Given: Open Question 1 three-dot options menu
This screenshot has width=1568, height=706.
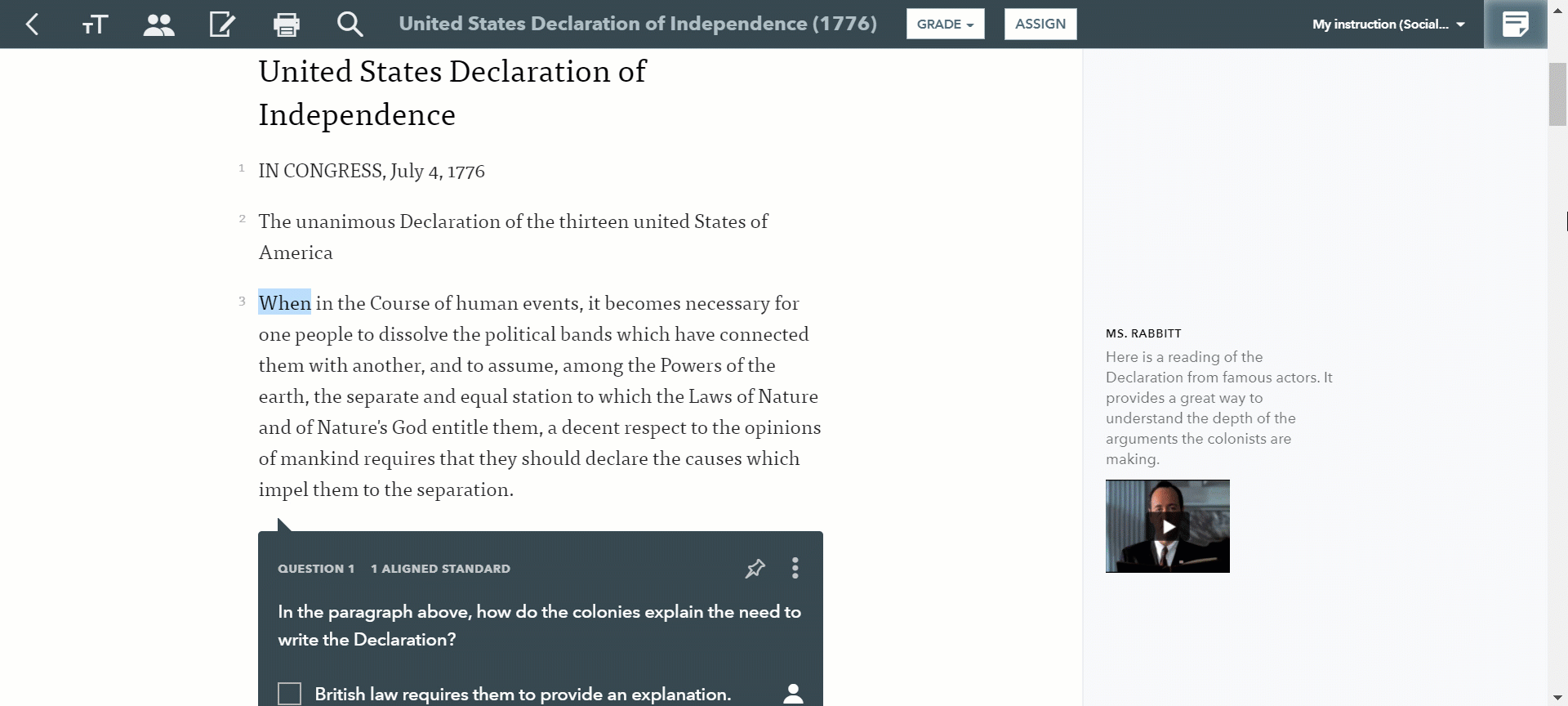Looking at the screenshot, I should [x=795, y=568].
